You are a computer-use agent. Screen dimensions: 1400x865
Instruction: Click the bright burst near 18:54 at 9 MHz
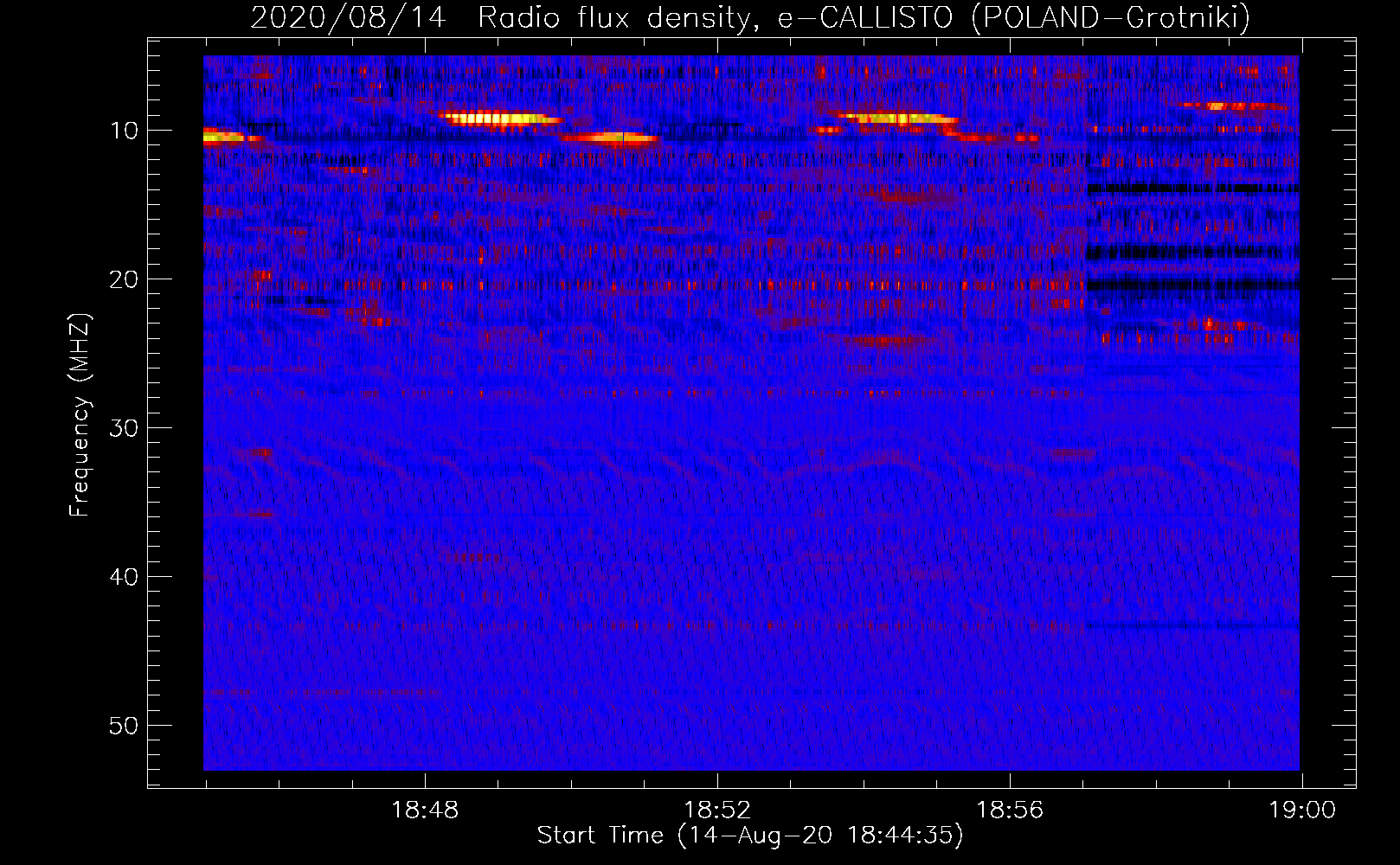[900, 119]
